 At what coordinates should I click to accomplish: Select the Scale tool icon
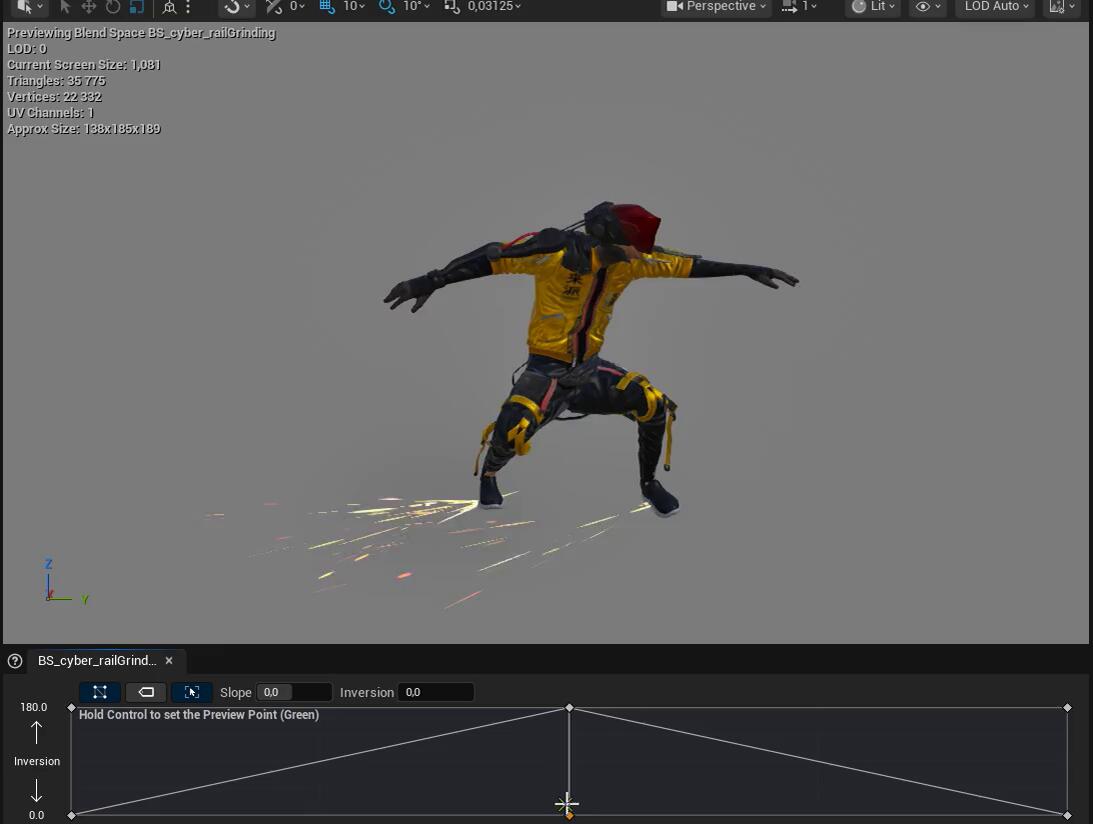click(137, 7)
